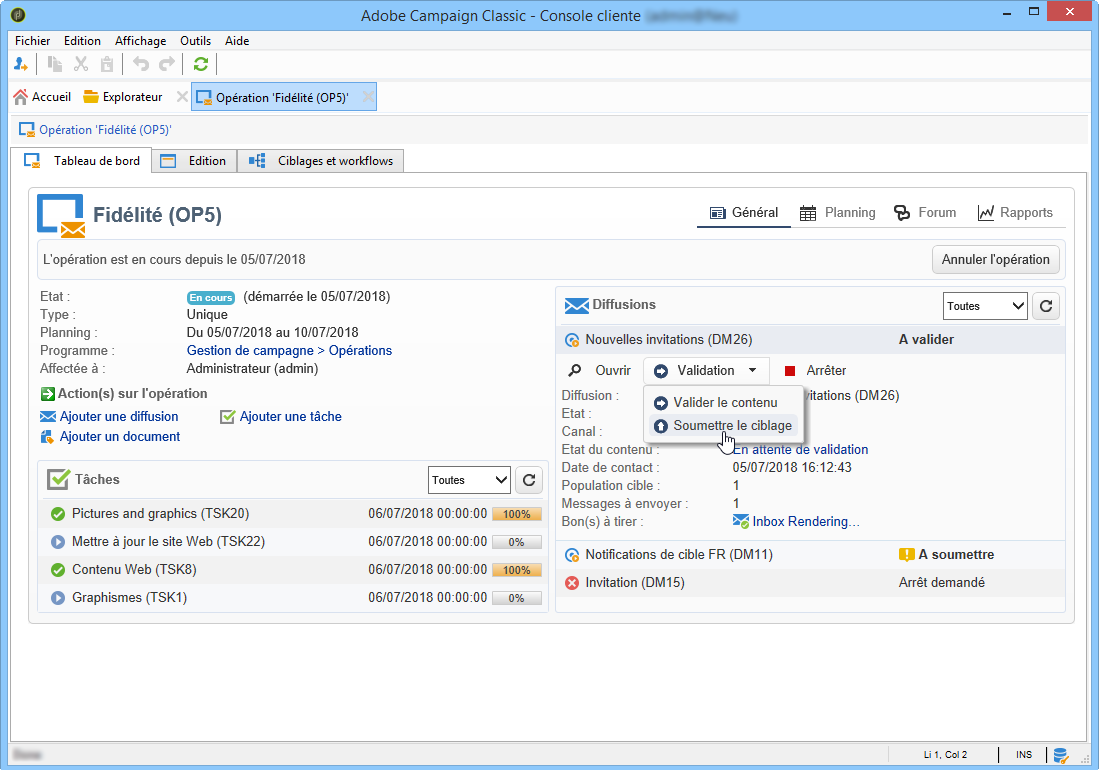This screenshot has width=1101, height=770.
Task: Click play icon for Mettre à jour le site Web
Action: coord(58,542)
